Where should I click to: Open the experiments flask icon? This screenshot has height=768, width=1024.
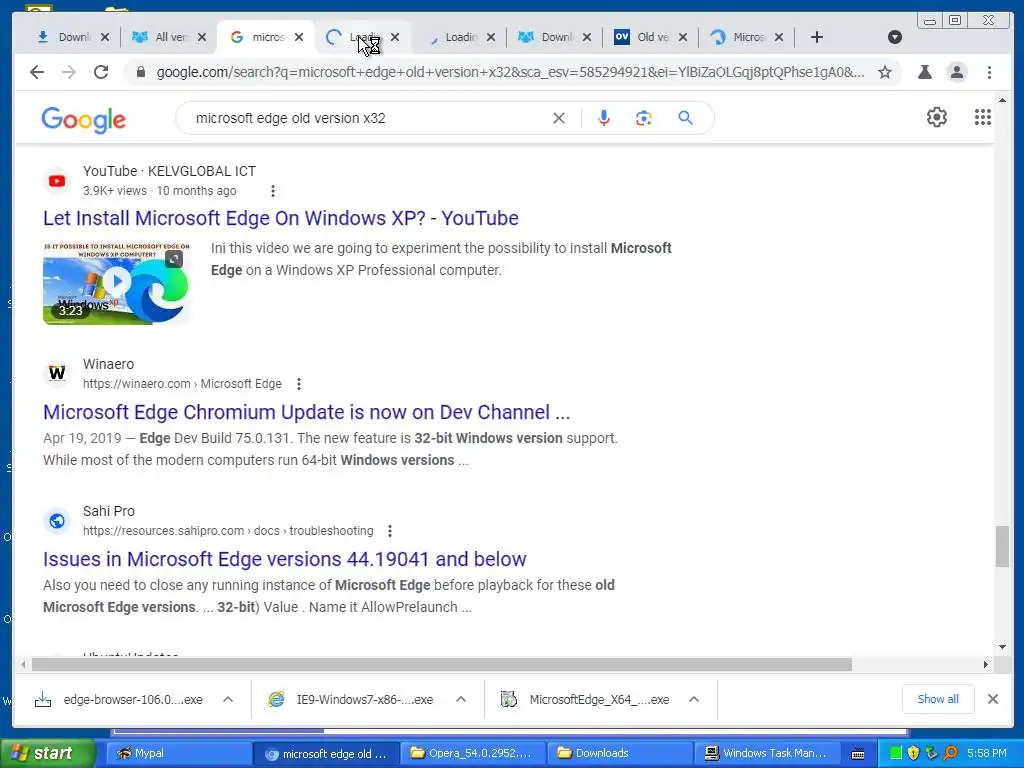pyautogui.click(x=925, y=72)
